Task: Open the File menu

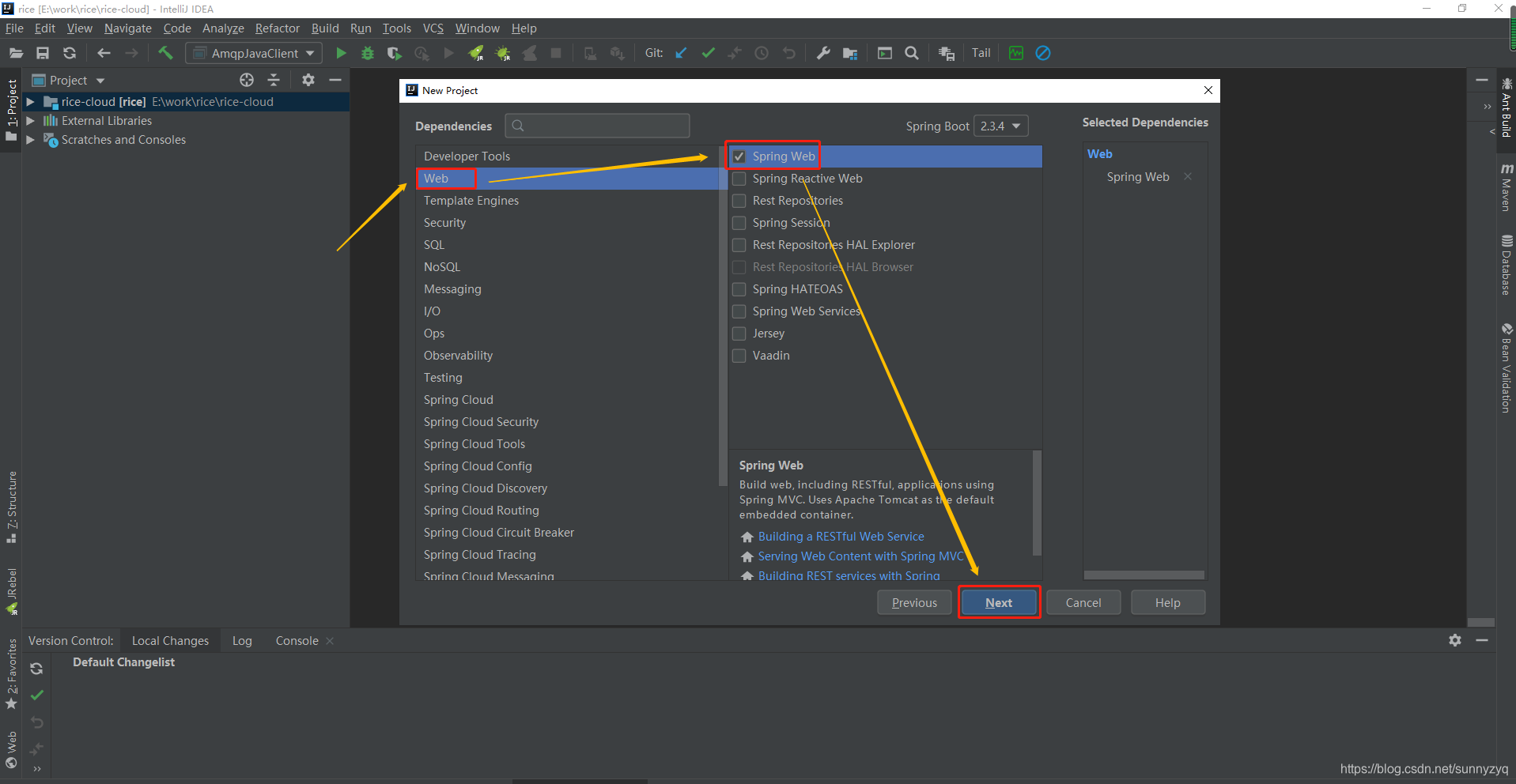Action: tap(14, 28)
